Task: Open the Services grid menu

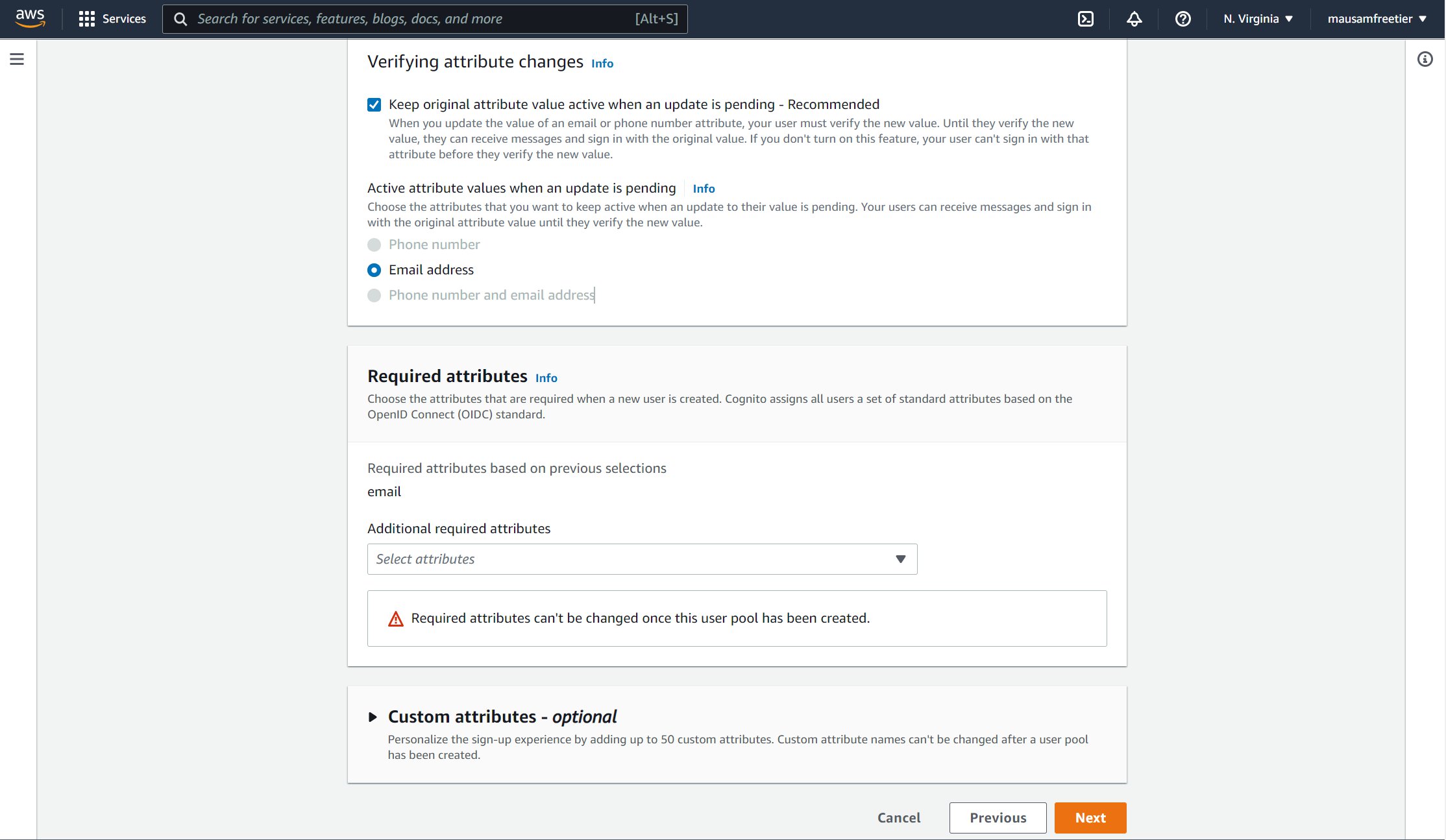Action: coord(112,19)
